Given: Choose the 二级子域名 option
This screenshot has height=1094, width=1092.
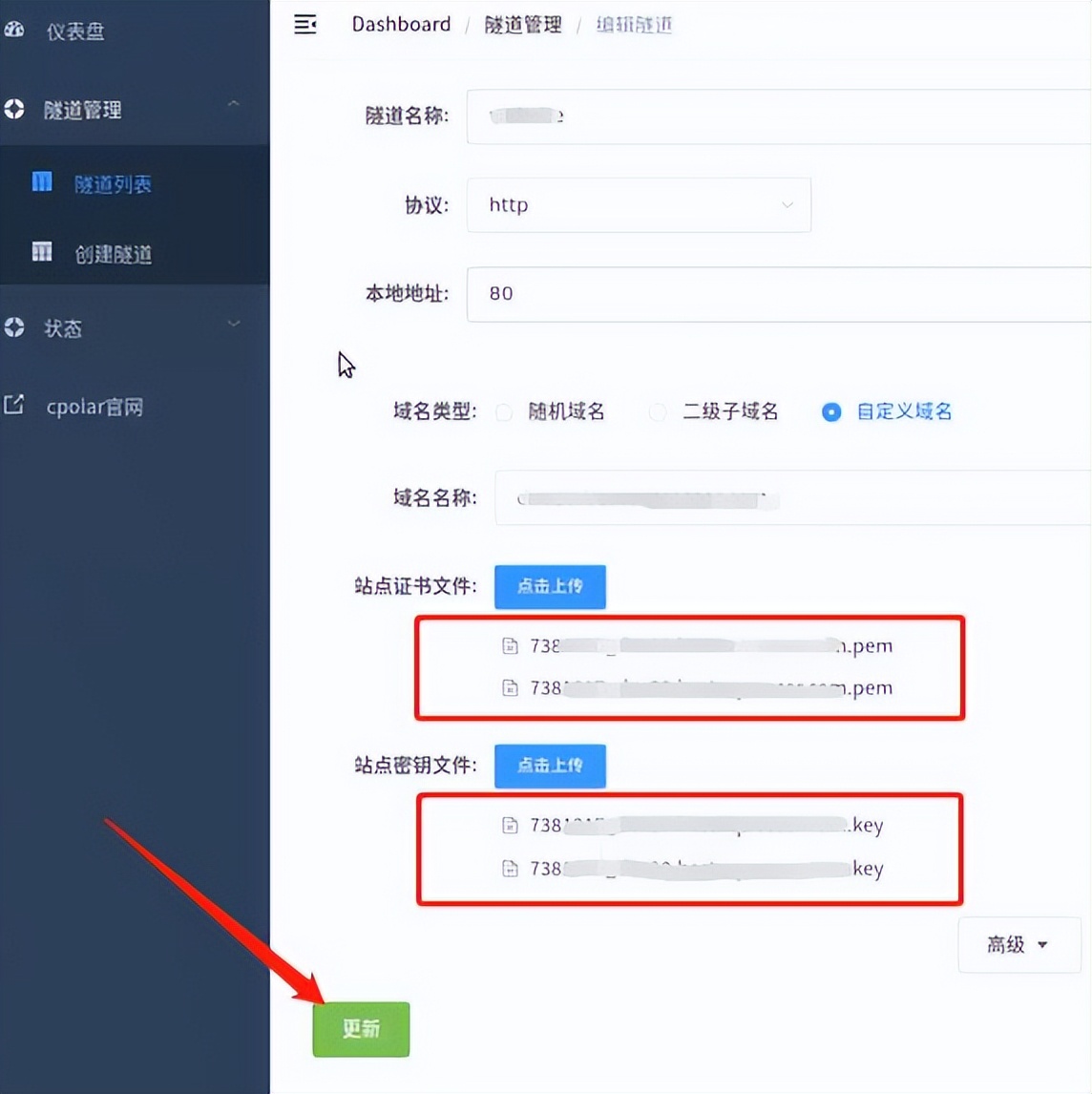Looking at the screenshot, I should [x=657, y=411].
